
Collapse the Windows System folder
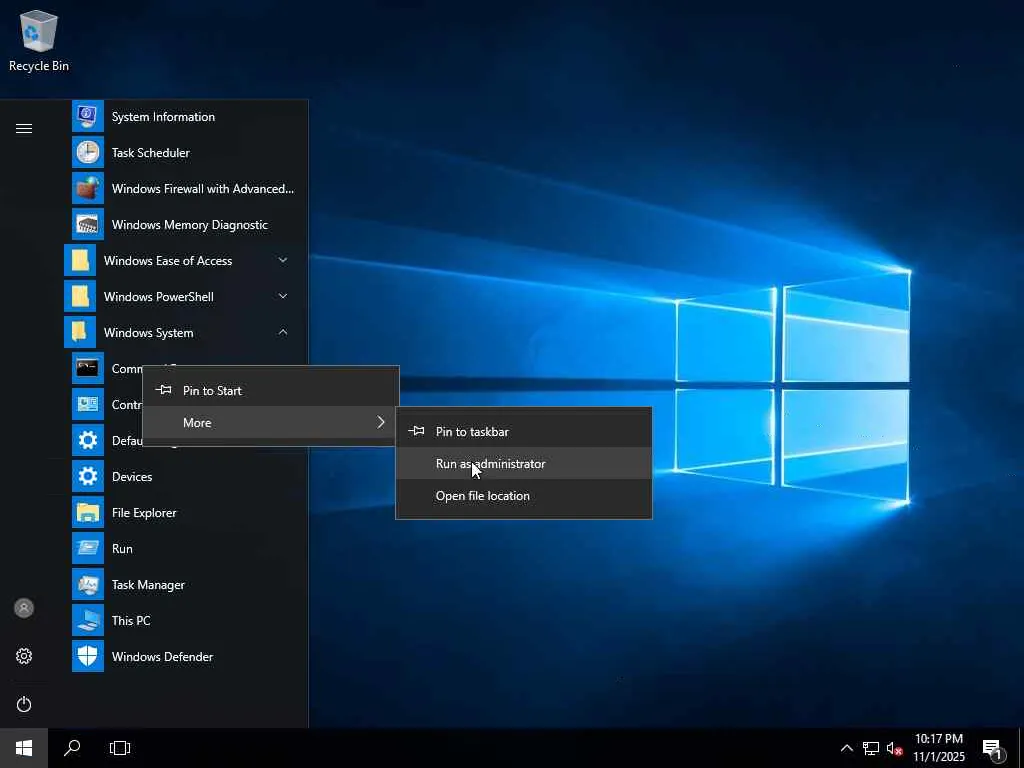[283, 333]
